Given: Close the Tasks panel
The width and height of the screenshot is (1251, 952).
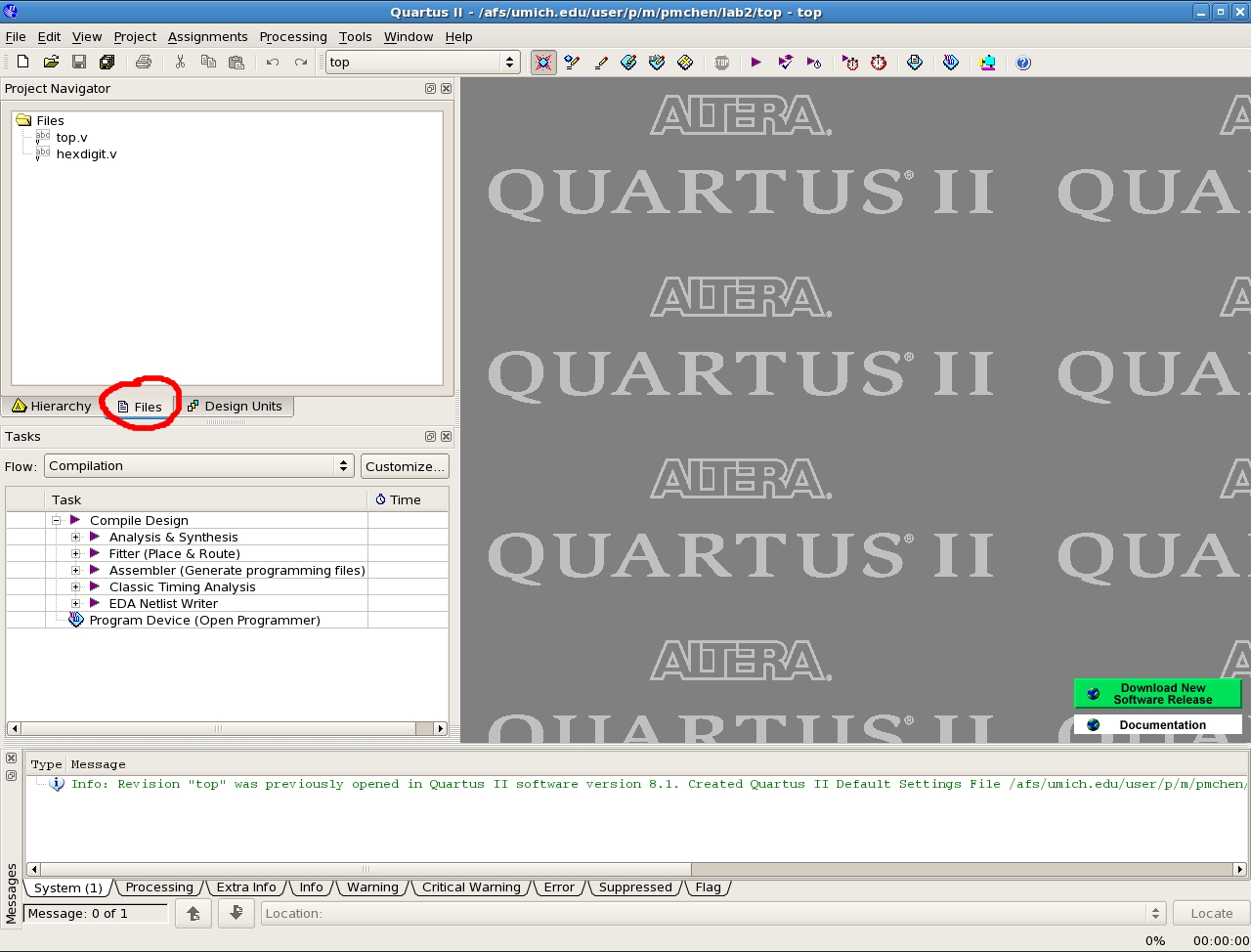Looking at the screenshot, I should [447, 436].
